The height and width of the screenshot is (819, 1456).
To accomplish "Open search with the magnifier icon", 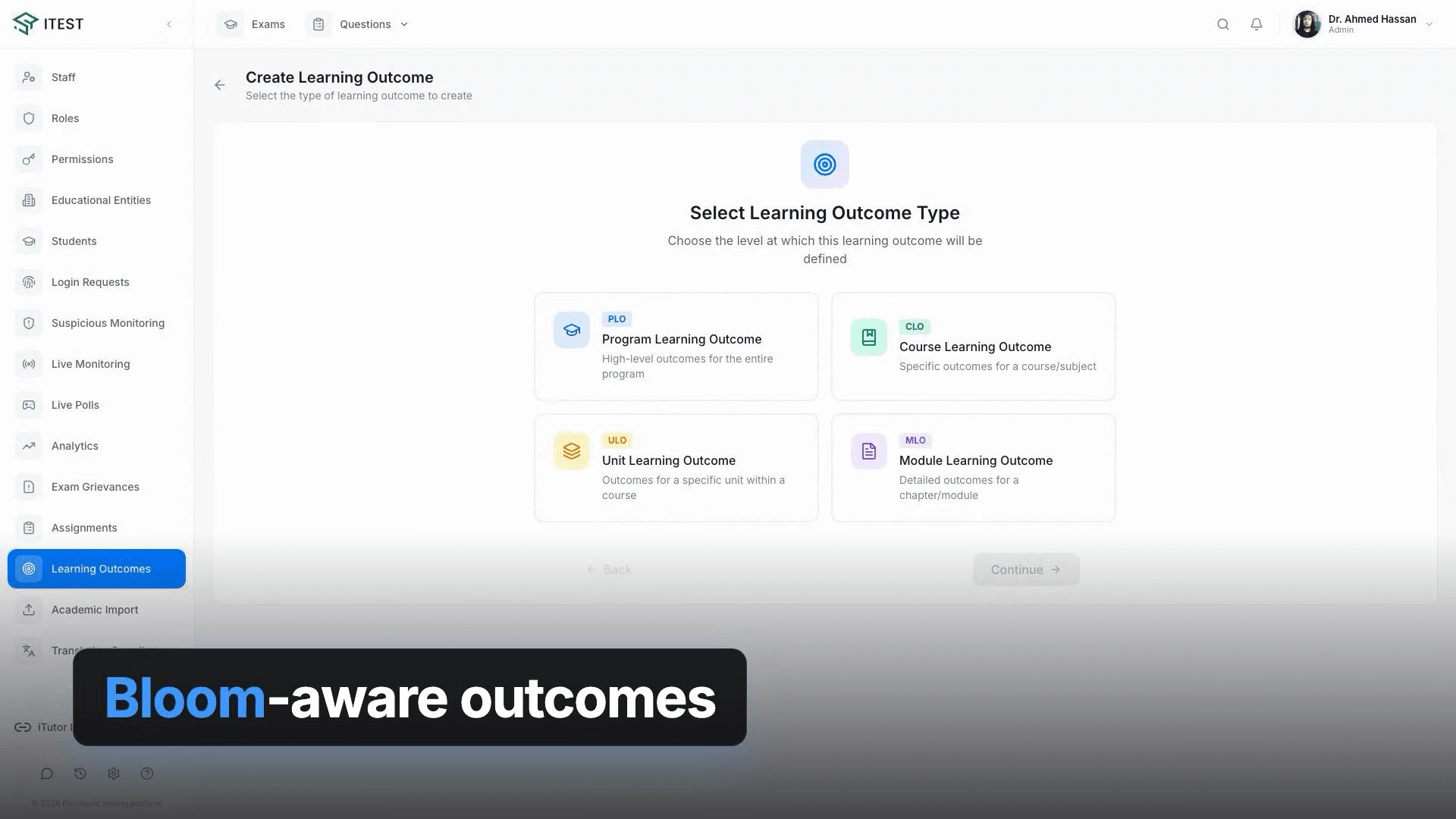I will tap(1223, 24).
